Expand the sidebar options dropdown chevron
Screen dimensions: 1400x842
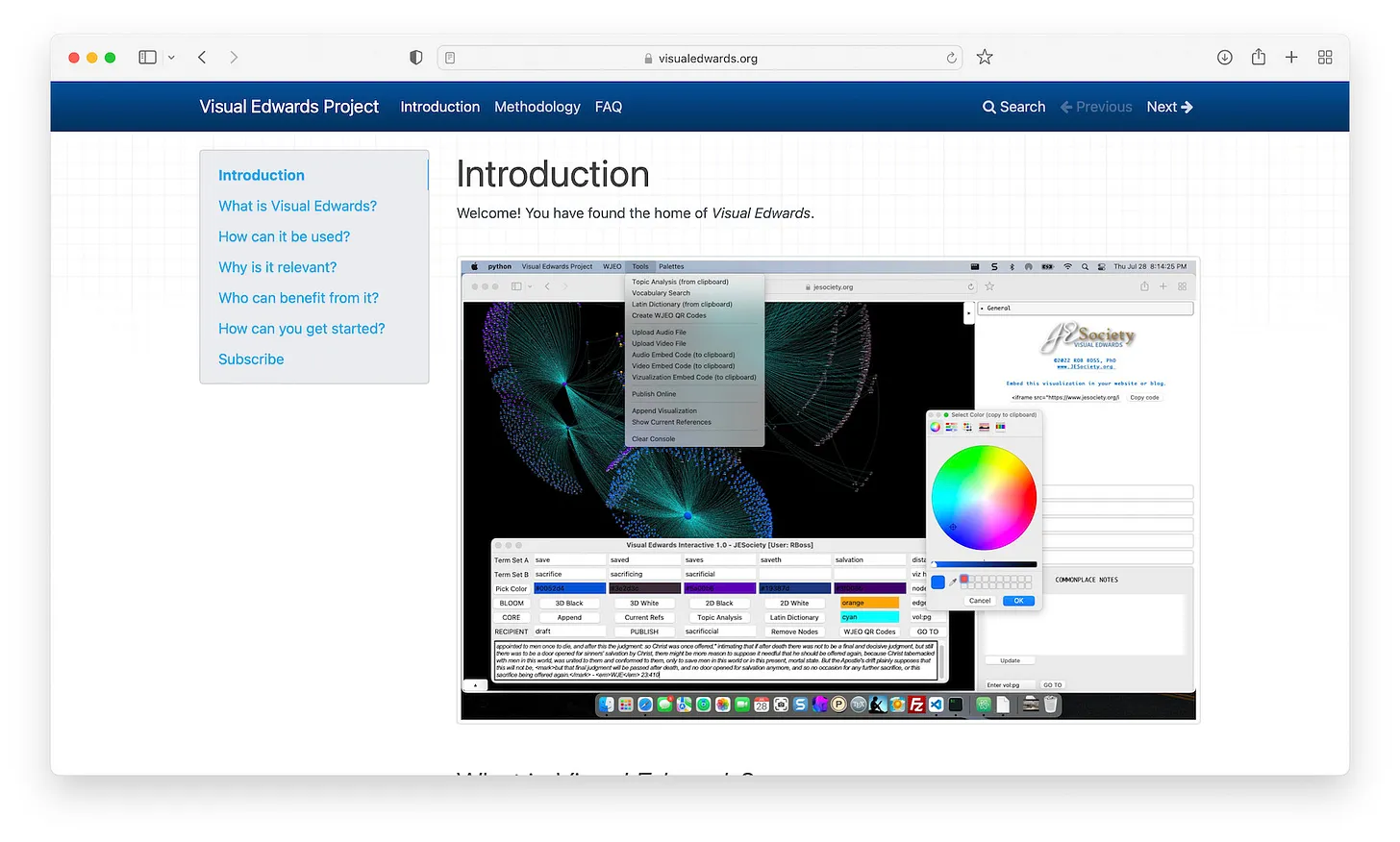171,58
